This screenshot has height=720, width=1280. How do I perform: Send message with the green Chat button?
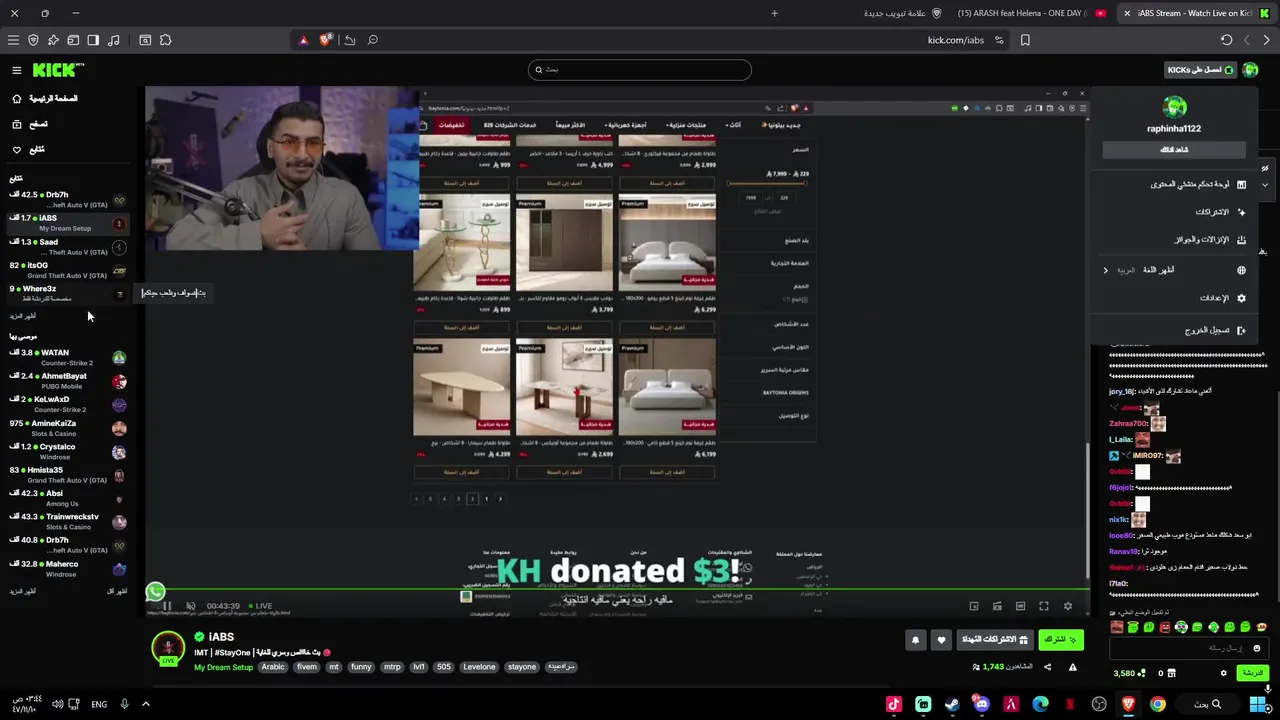[1253, 673]
